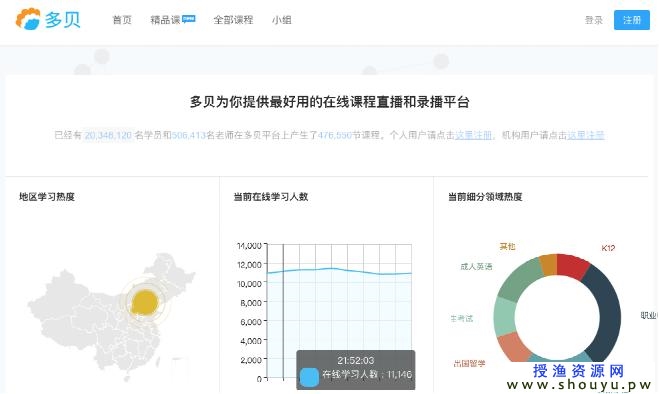The width and height of the screenshot is (659, 394).
Task: Click 这里注册 link for 机构用户
Action: coord(586,135)
